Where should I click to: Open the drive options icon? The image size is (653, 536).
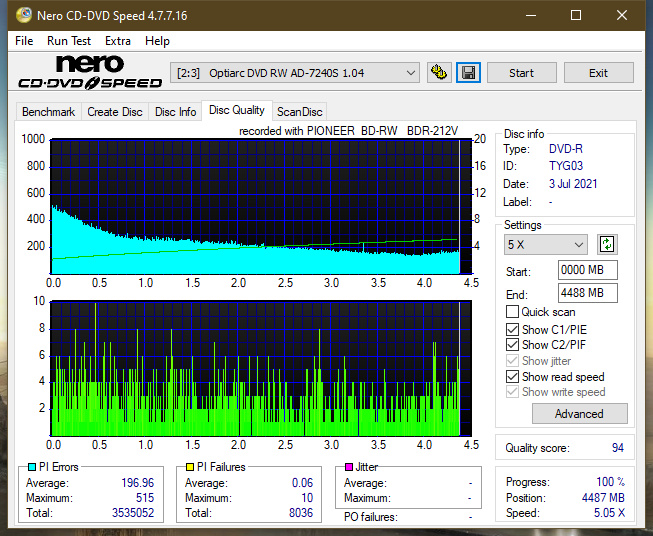[x=439, y=73]
